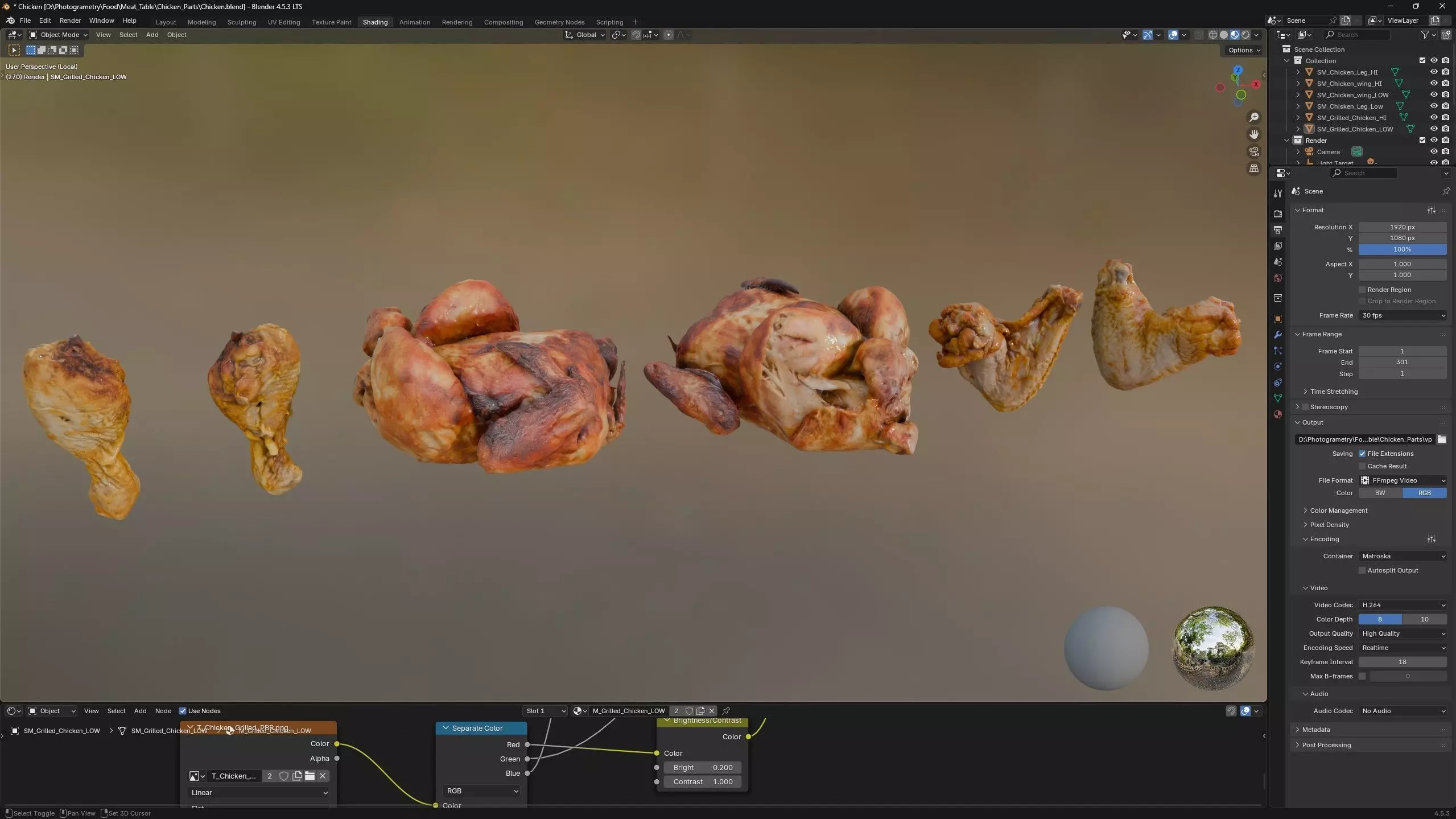This screenshot has height=819, width=1456.
Task: Switch to the Compositing workspace tab
Action: tap(503, 22)
